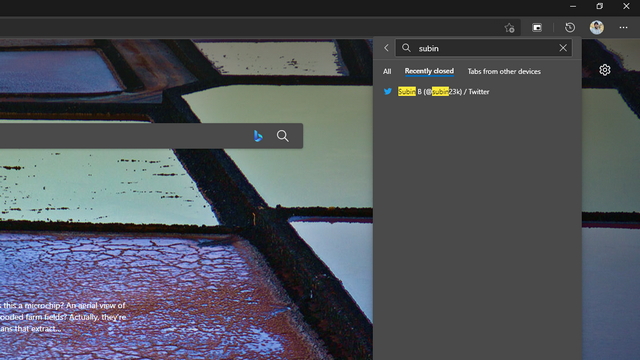Clear the subin search text
Image resolution: width=640 pixels, height=360 pixels.
563,48
